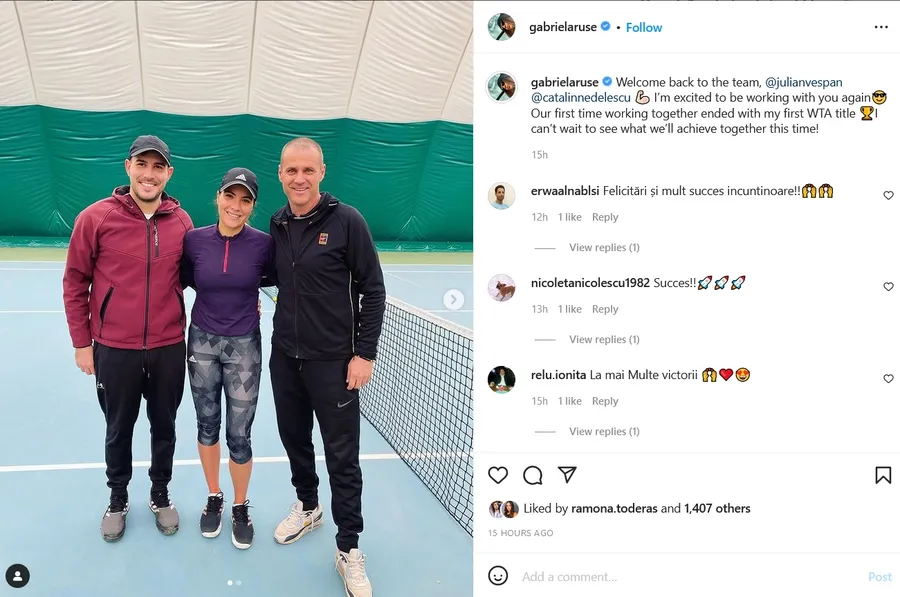Show tagged people icon on photo
900x597 pixels.
coord(18,576)
